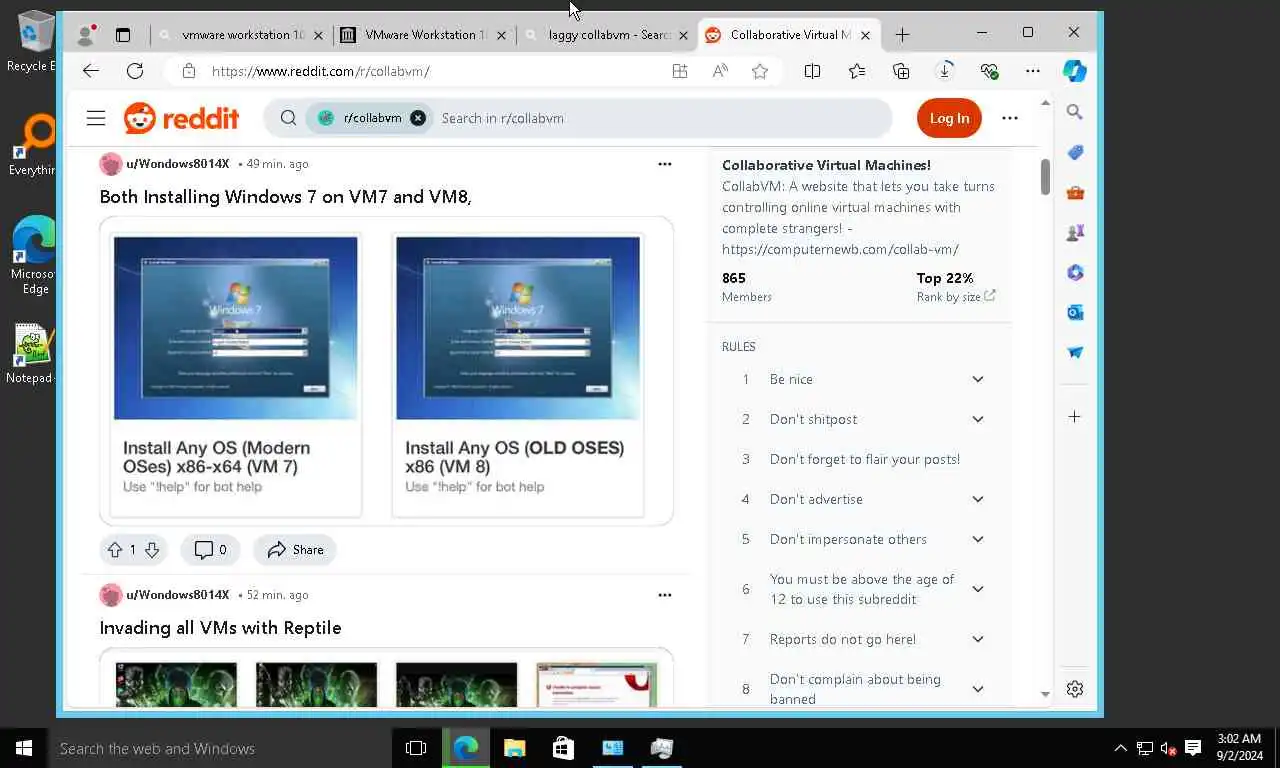Open Edge Collections
Viewport: 1280px width, 768px height.
coord(901,71)
